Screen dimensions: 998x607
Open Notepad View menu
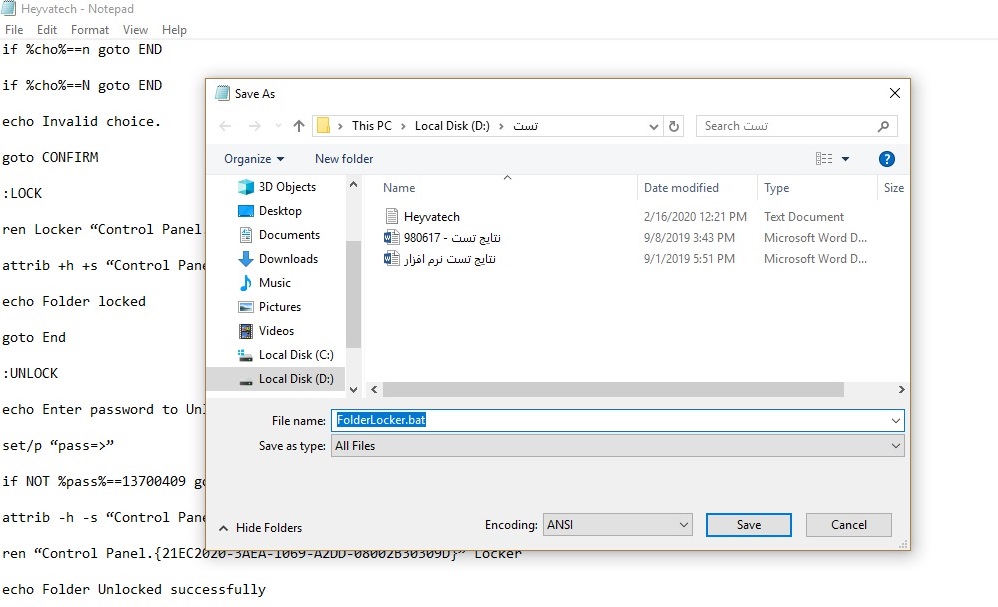pos(135,30)
